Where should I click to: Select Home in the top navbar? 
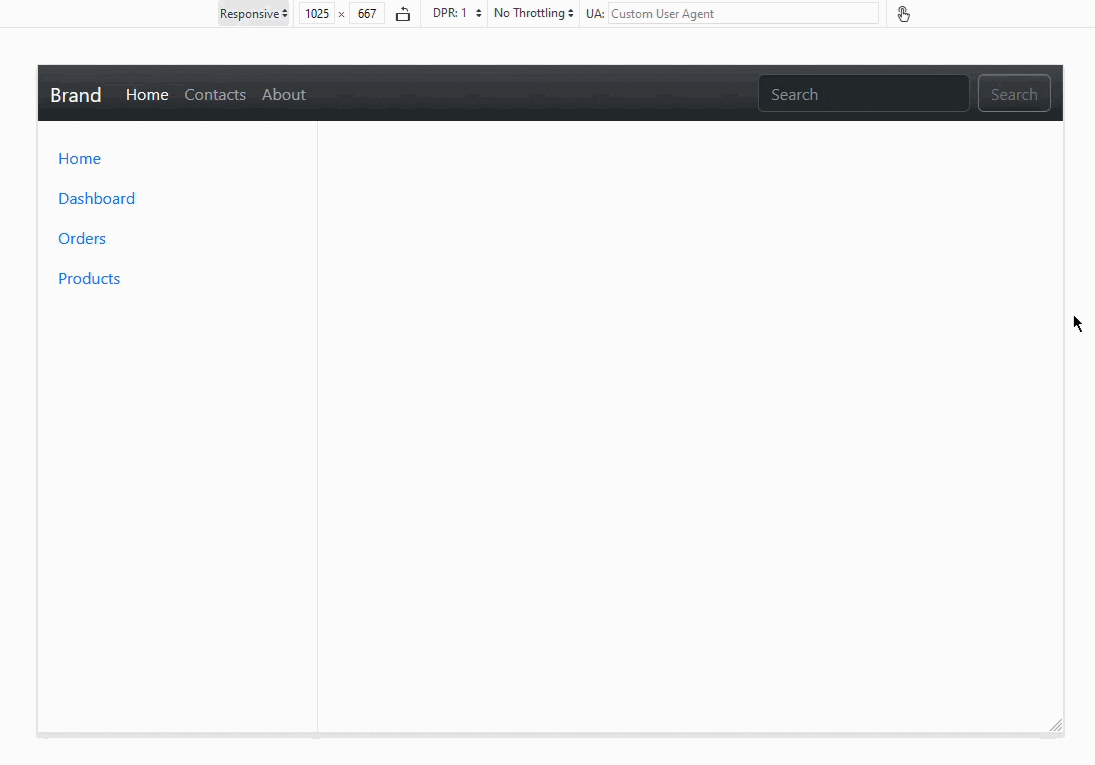[x=147, y=94]
